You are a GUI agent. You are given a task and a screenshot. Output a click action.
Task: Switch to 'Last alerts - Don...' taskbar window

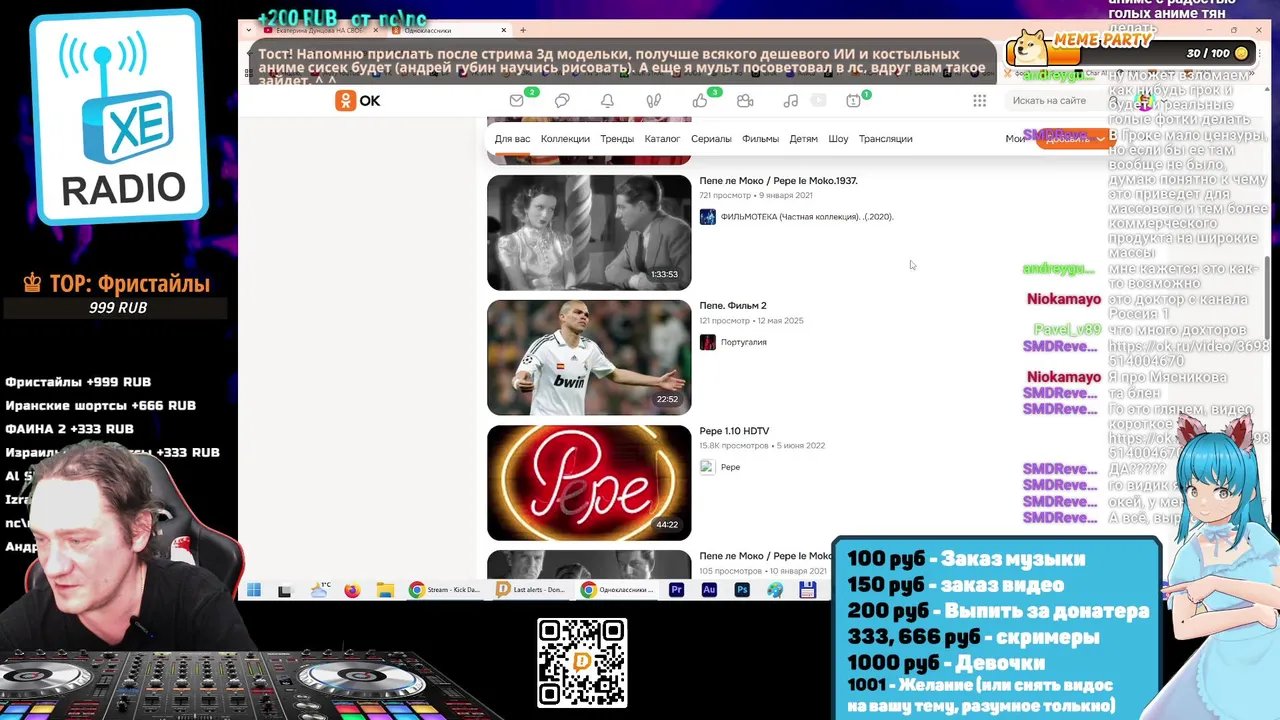pyautogui.click(x=532, y=590)
